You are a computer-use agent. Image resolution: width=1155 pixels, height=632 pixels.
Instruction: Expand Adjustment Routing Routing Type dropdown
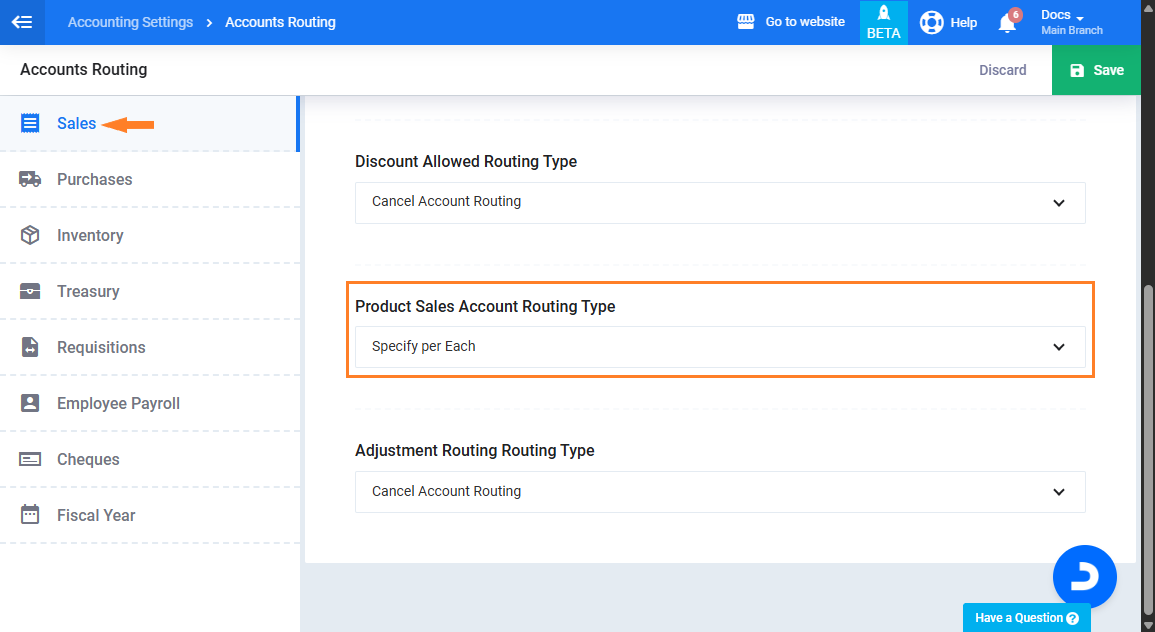(720, 492)
